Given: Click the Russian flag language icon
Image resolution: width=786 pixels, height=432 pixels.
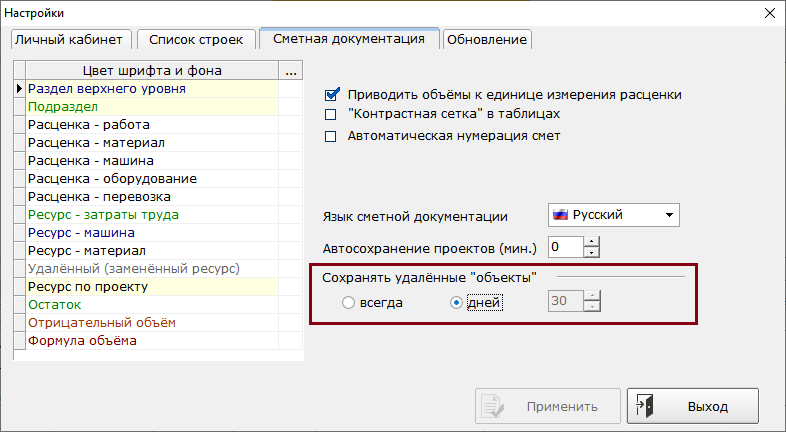Looking at the screenshot, I should tap(561, 215).
